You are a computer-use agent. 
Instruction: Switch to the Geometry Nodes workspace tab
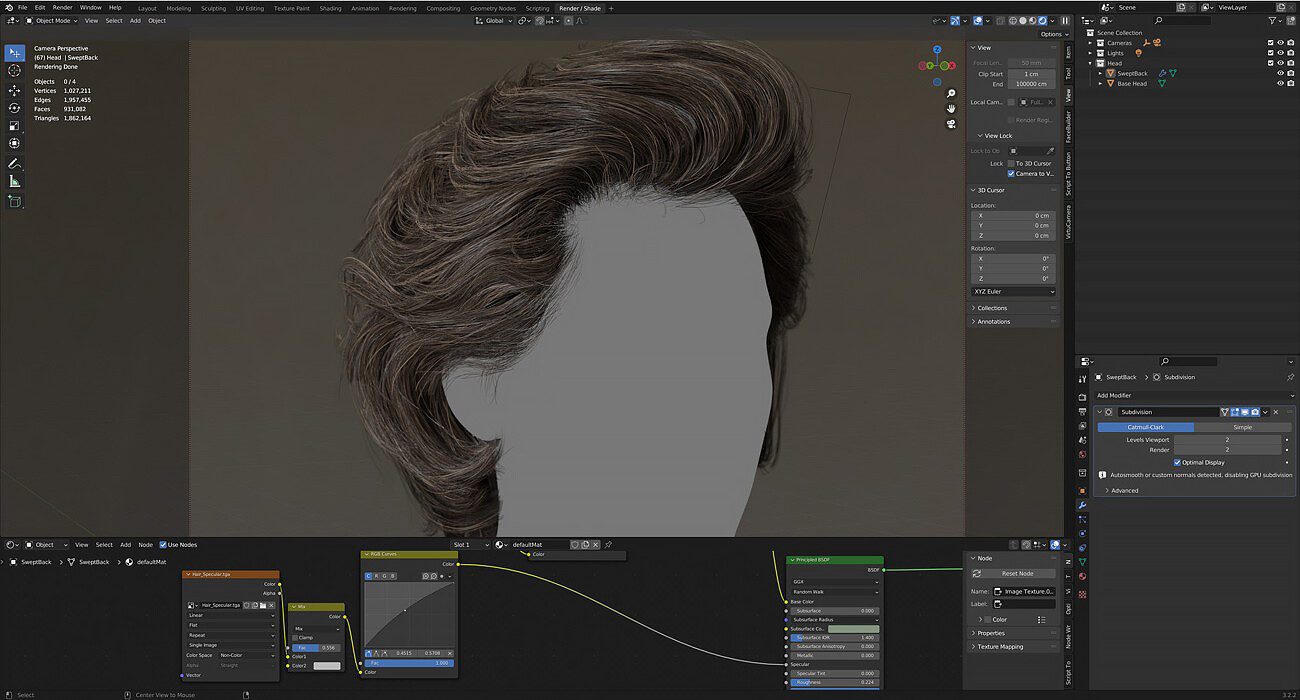[493, 8]
